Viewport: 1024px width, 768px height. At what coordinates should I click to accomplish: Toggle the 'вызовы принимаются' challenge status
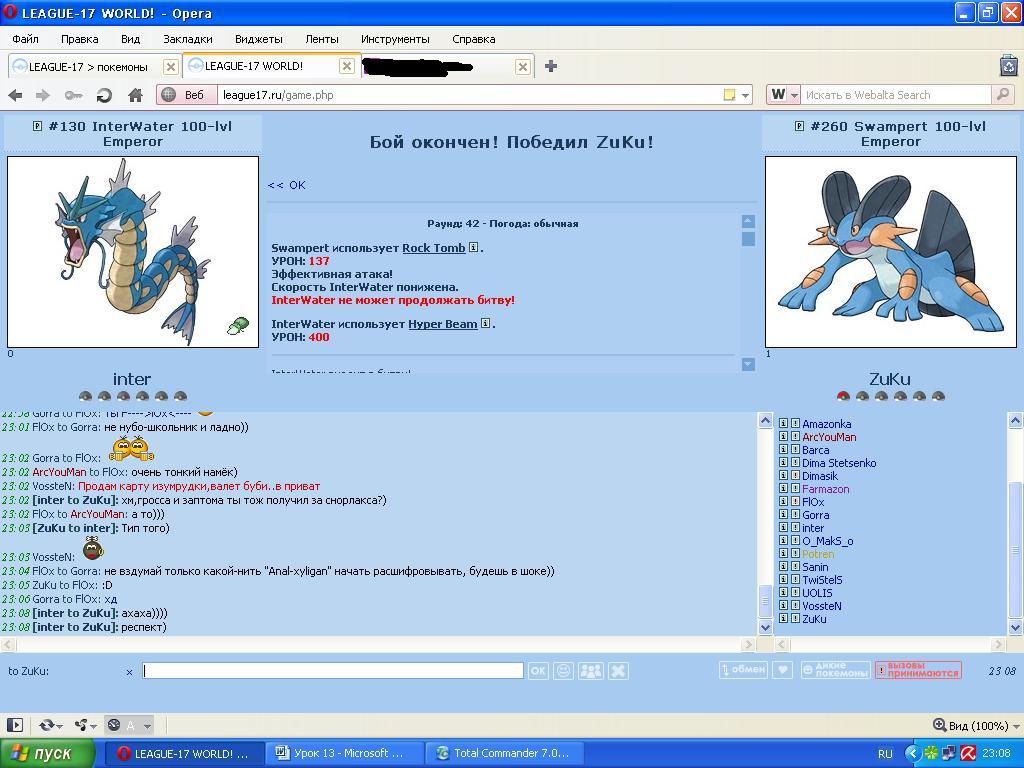[x=918, y=669]
